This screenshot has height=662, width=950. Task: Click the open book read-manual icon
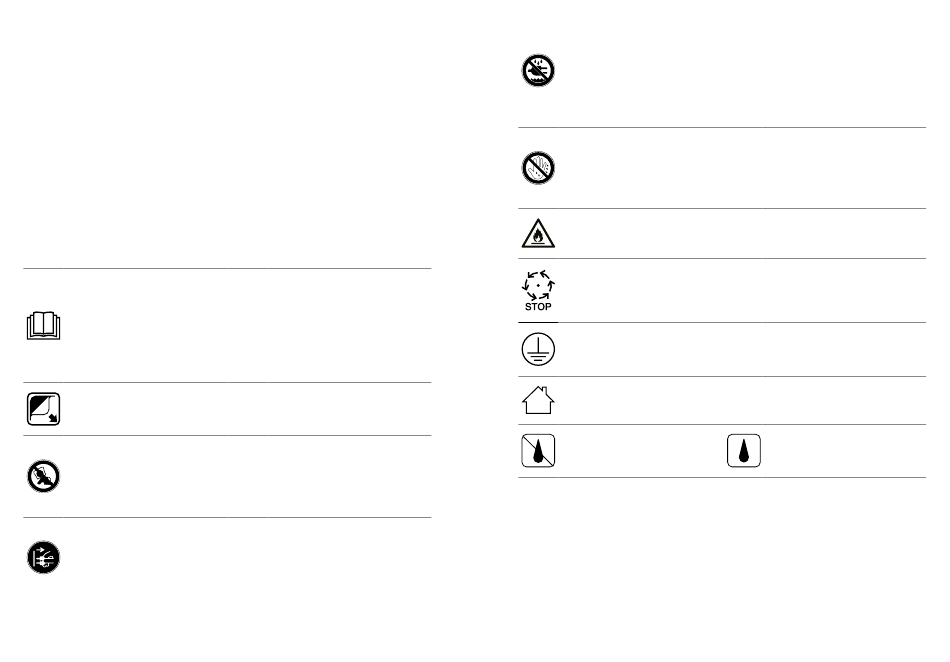[x=44, y=326]
